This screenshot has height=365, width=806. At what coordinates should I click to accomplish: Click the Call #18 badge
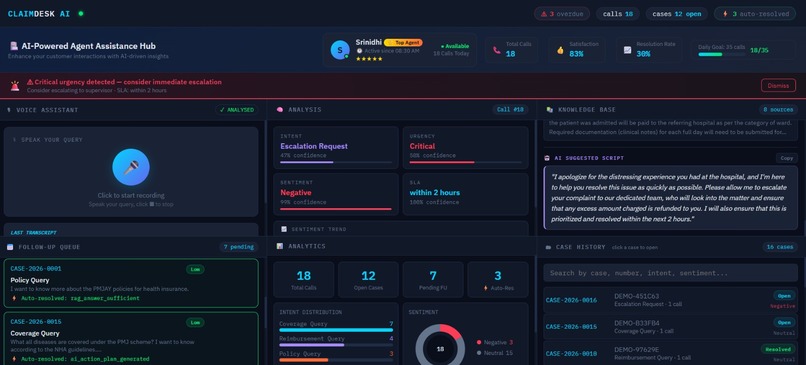coord(510,110)
